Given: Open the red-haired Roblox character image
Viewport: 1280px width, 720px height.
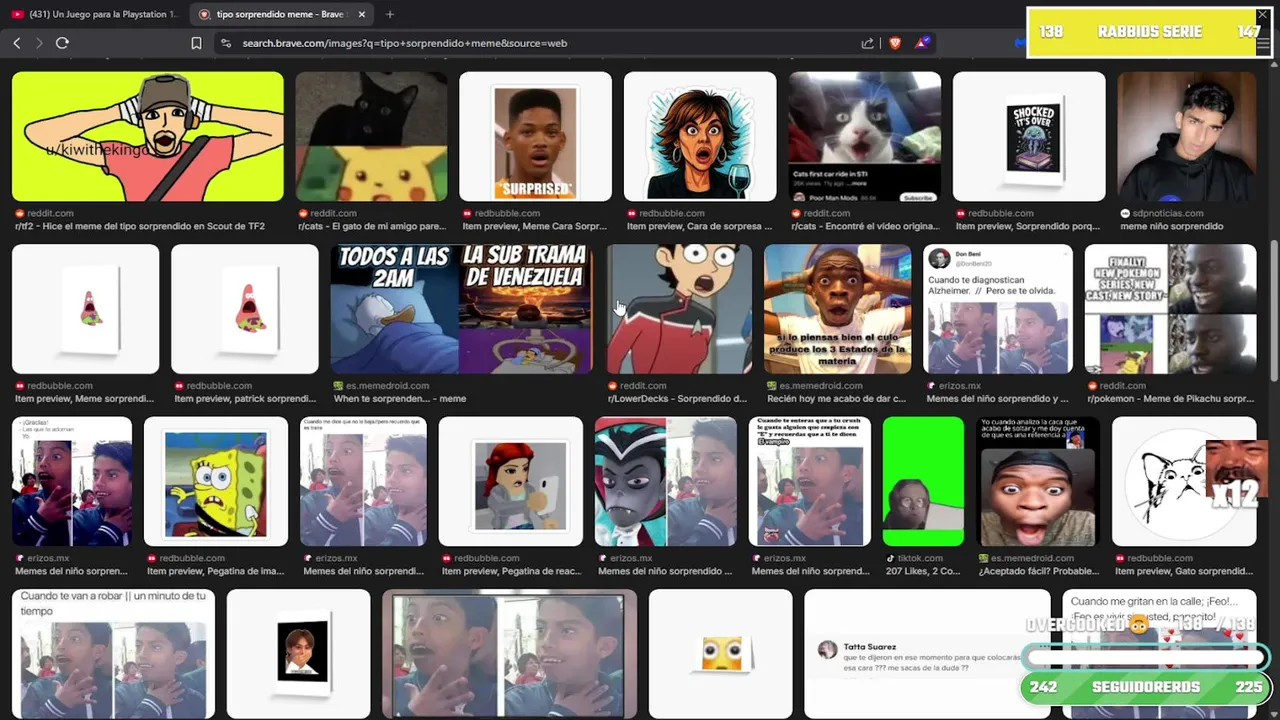Looking at the screenshot, I should coord(511,482).
